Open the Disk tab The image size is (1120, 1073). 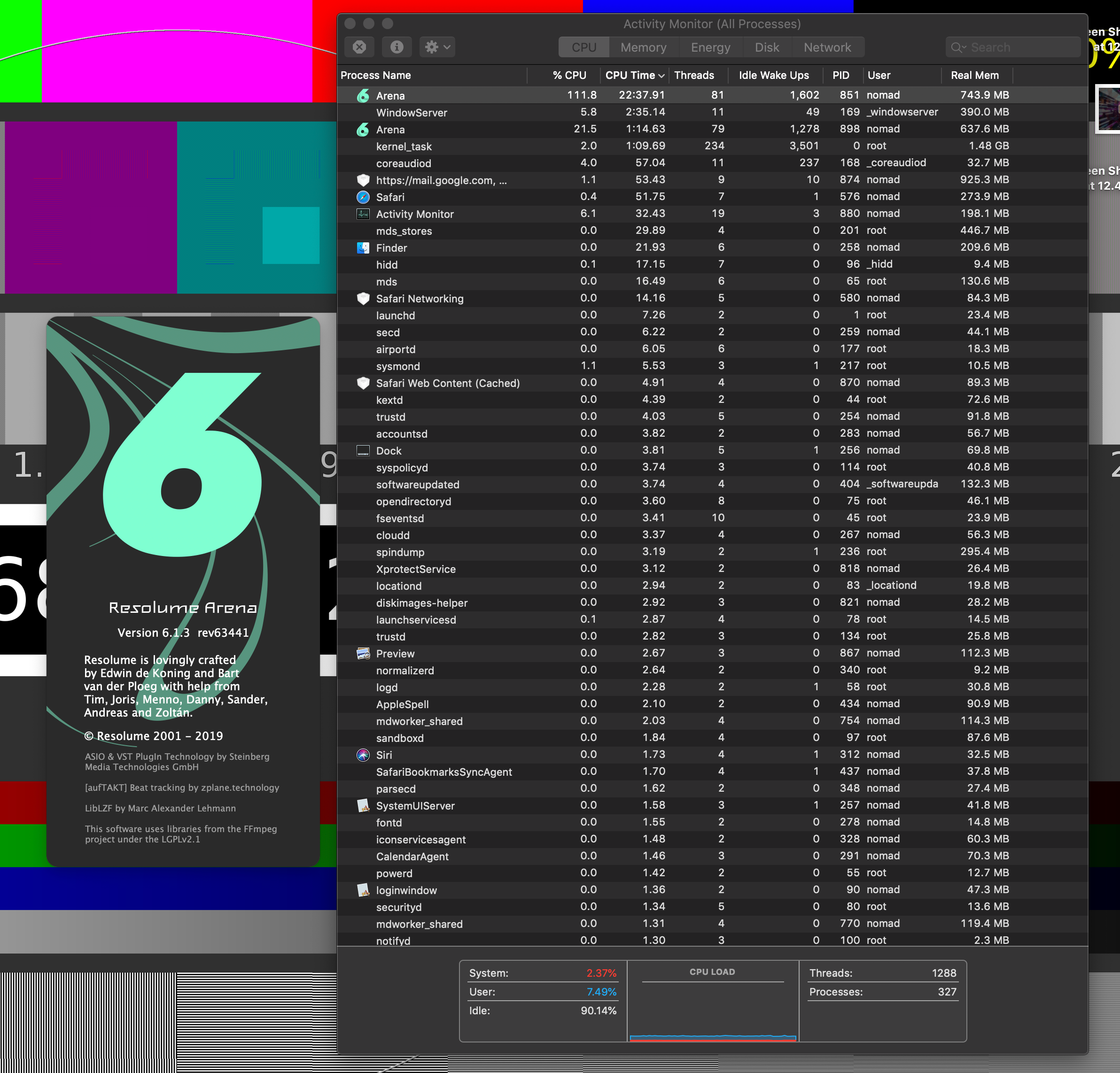(766, 47)
